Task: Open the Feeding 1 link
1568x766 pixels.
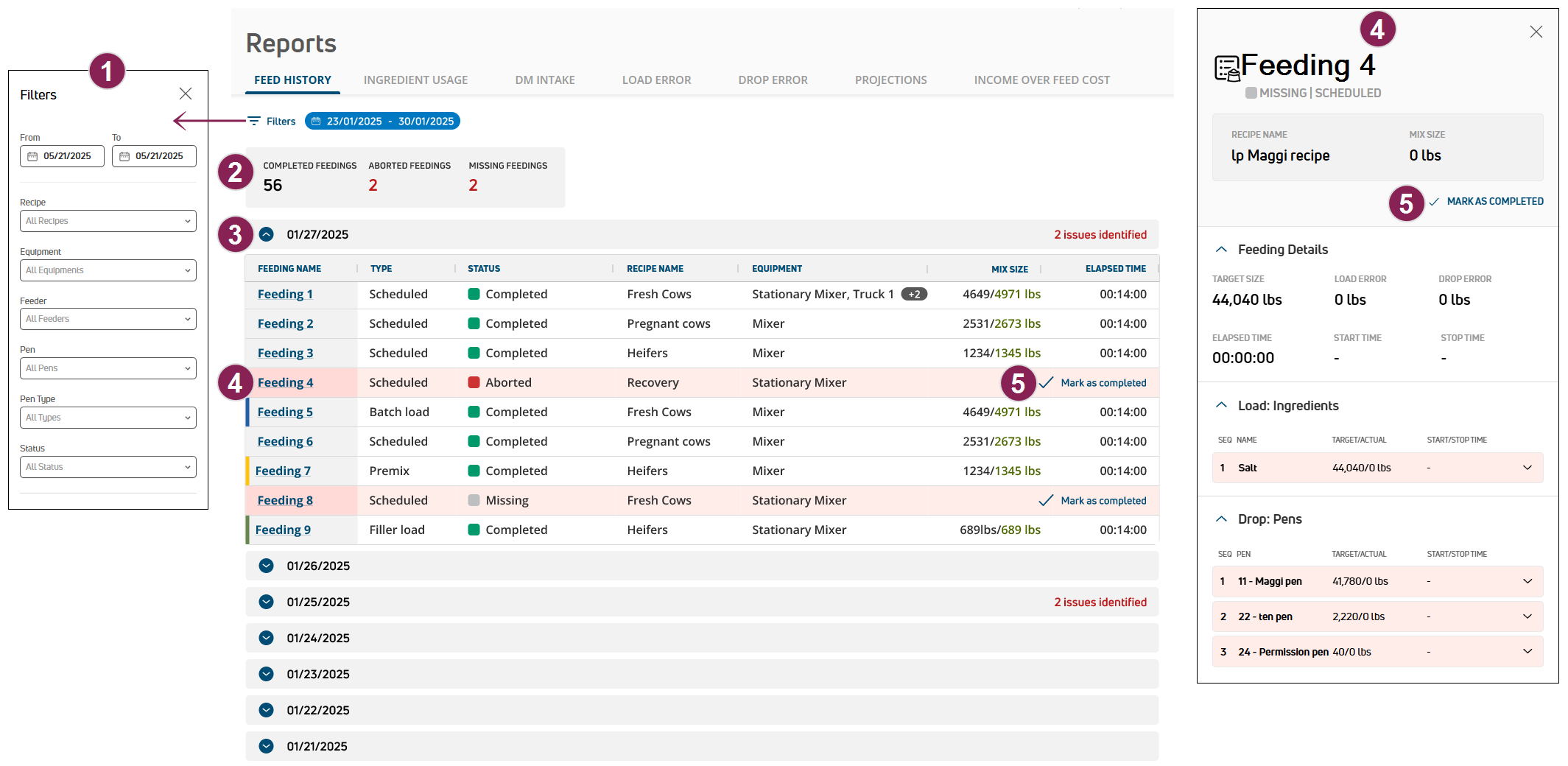Action: pyautogui.click(x=285, y=294)
